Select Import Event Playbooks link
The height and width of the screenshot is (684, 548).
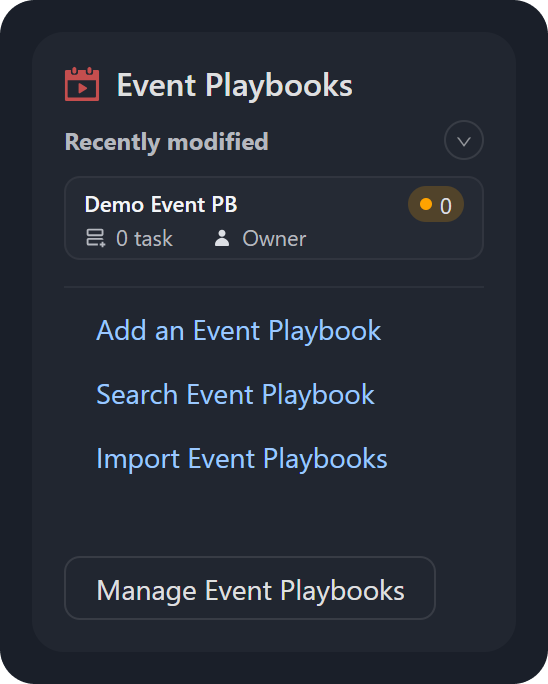click(x=242, y=458)
